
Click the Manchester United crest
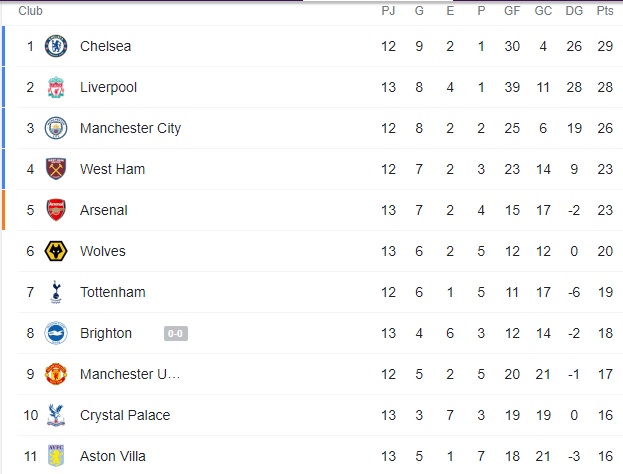click(56, 374)
